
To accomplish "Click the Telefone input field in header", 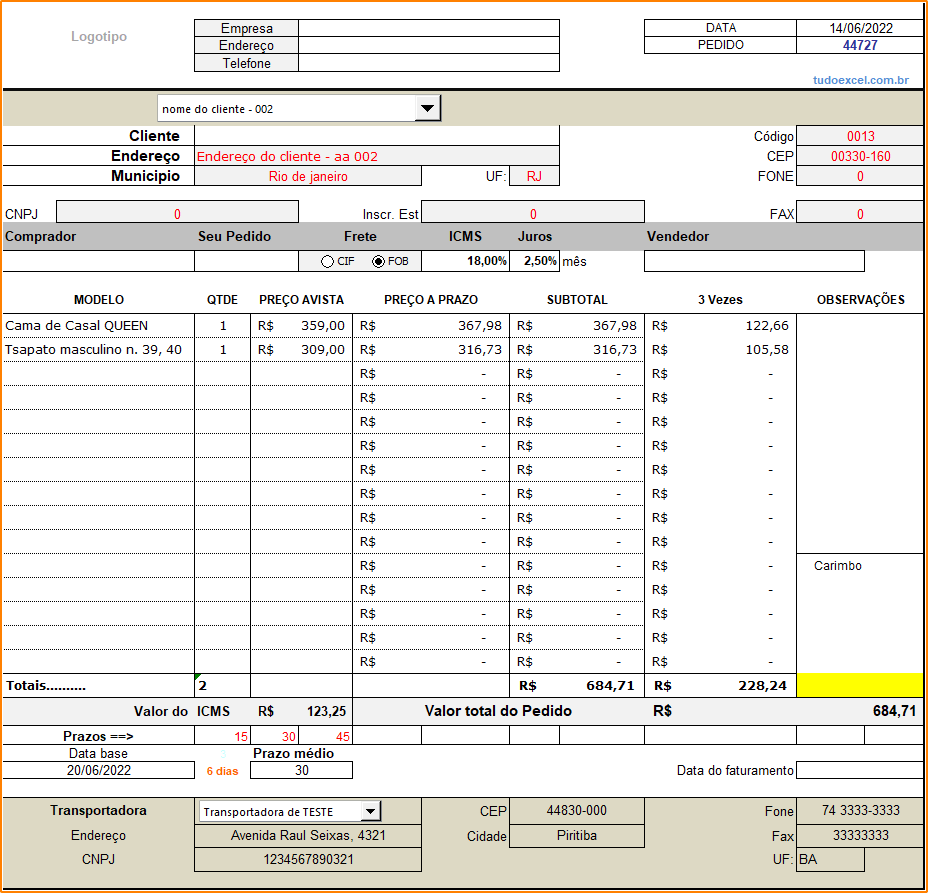I will pyautogui.click(x=428, y=63).
